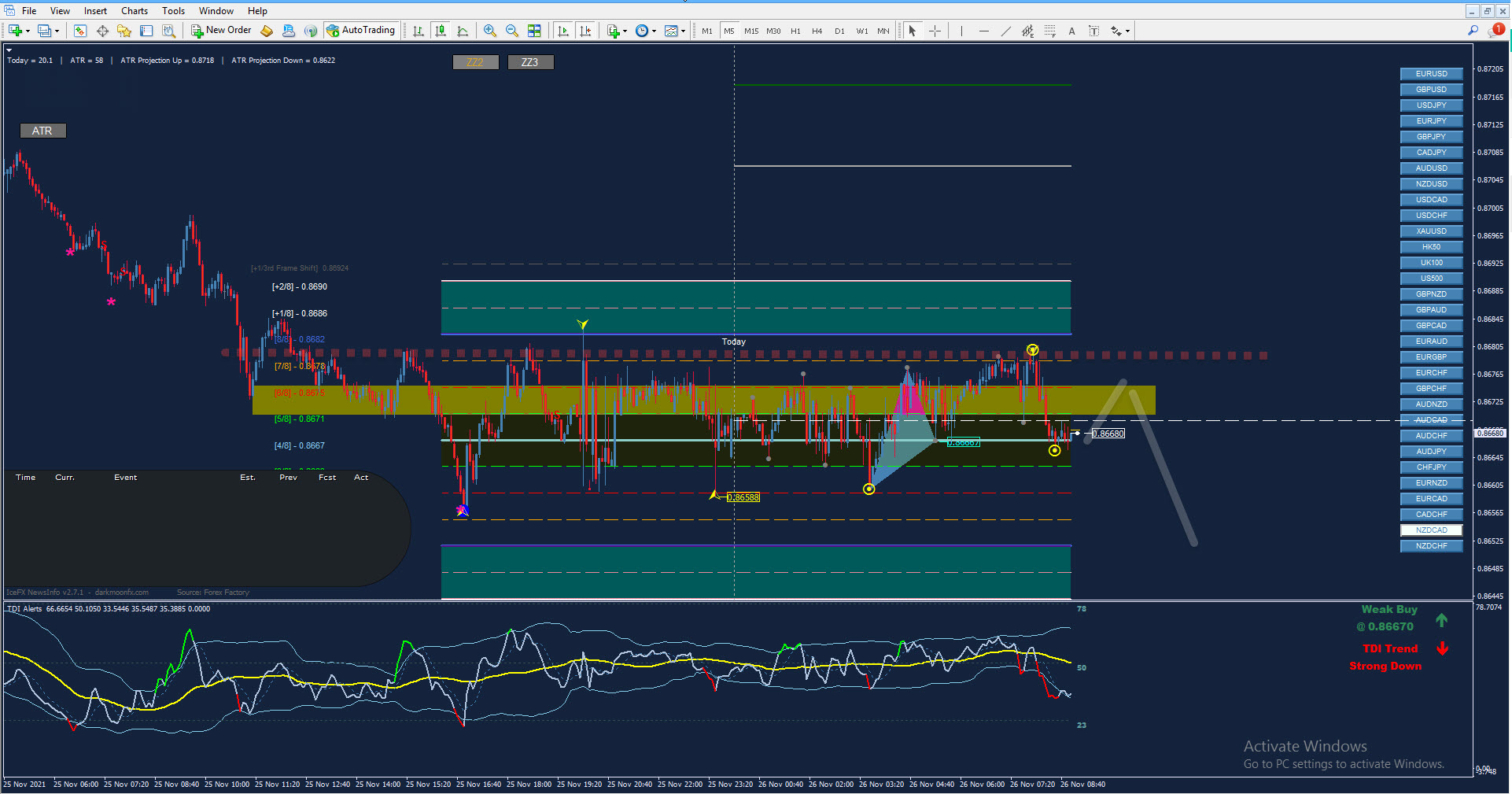Select the candlestick chart type icon
1512x794 pixels.
tap(441, 31)
